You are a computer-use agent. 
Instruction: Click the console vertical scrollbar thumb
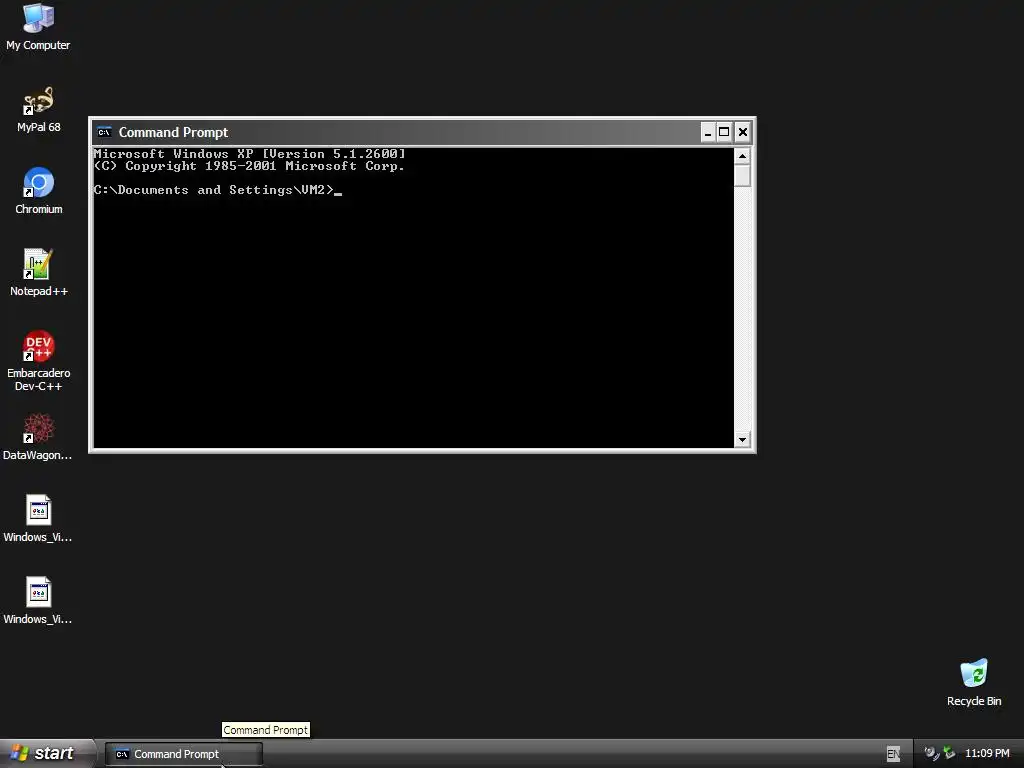click(x=742, y=175)
